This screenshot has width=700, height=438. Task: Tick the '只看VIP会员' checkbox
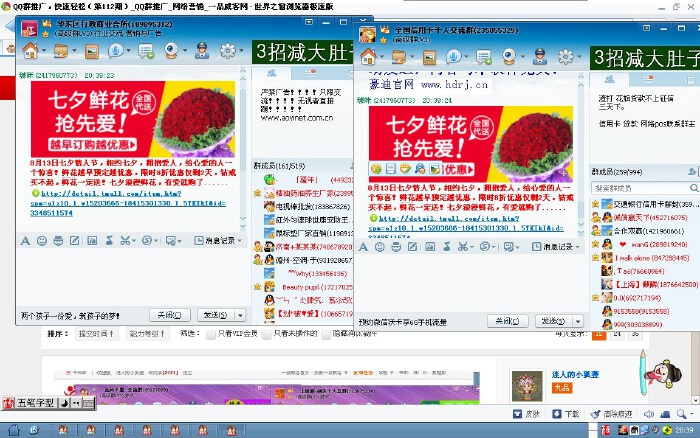(211, 334)
